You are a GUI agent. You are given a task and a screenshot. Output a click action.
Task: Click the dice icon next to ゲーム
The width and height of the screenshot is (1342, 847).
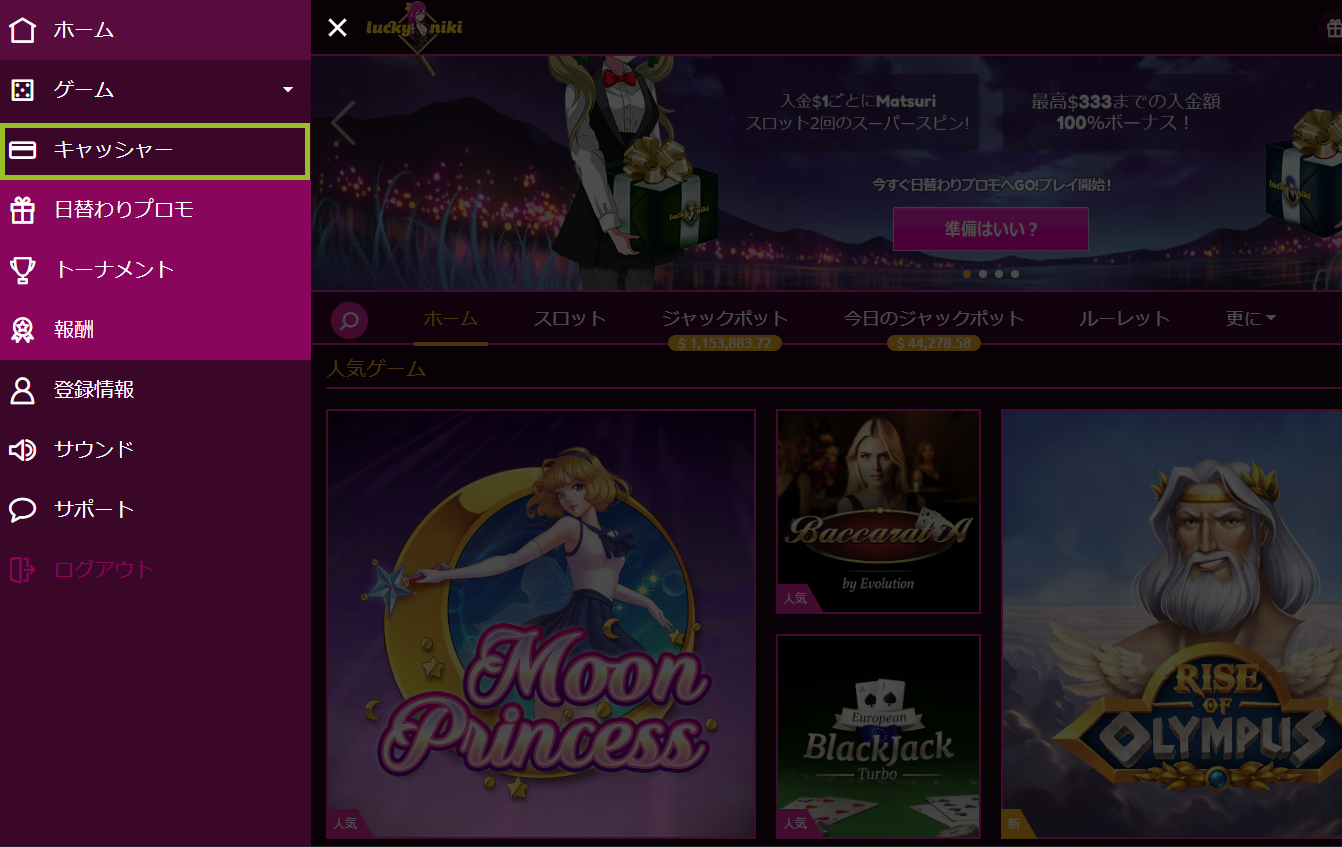click(x=22, y=90)
